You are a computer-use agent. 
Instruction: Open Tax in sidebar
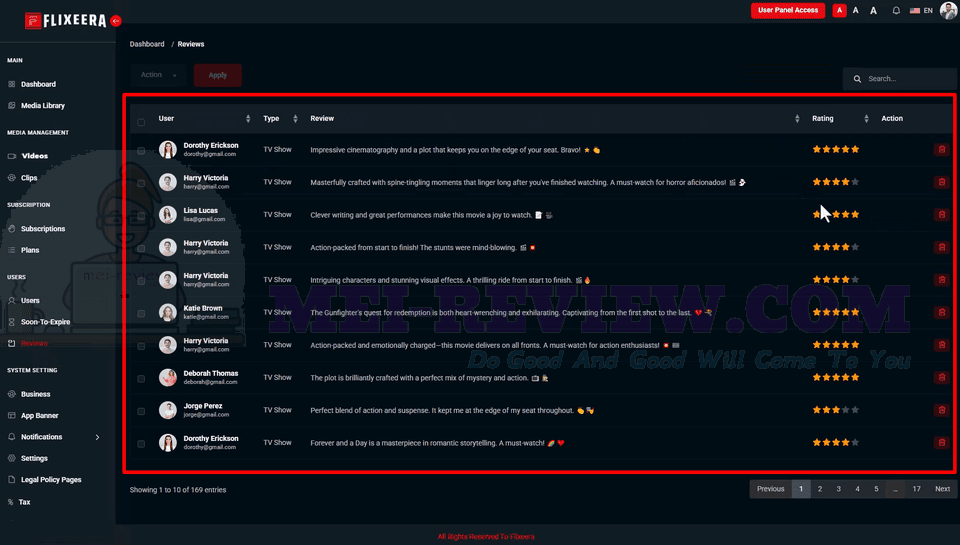click(24, 502)
